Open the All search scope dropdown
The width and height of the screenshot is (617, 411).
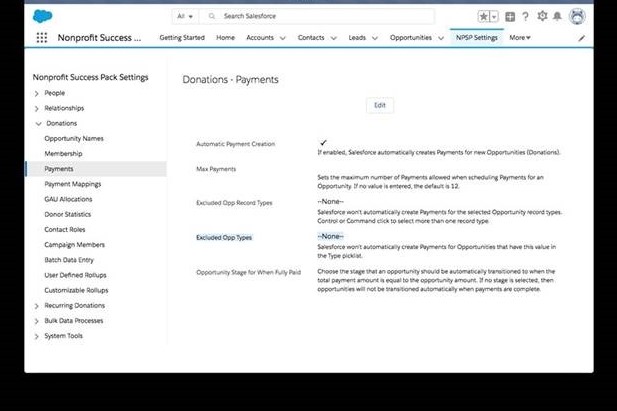point(185,16)
